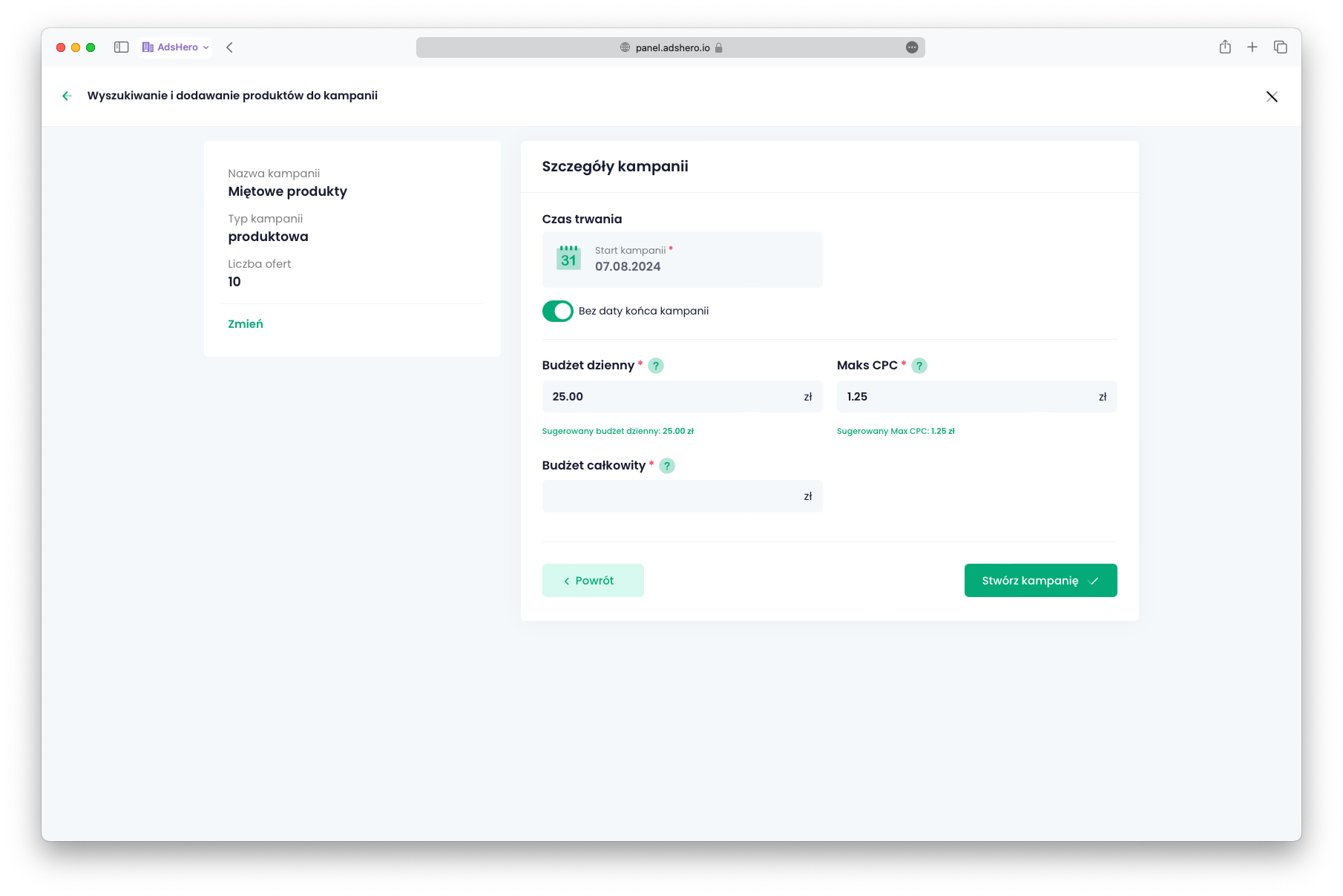The height and width of the screenshot is (896, 1343).
Task: Expand the AdsHero profile dropdown
Action: point(175,47)
